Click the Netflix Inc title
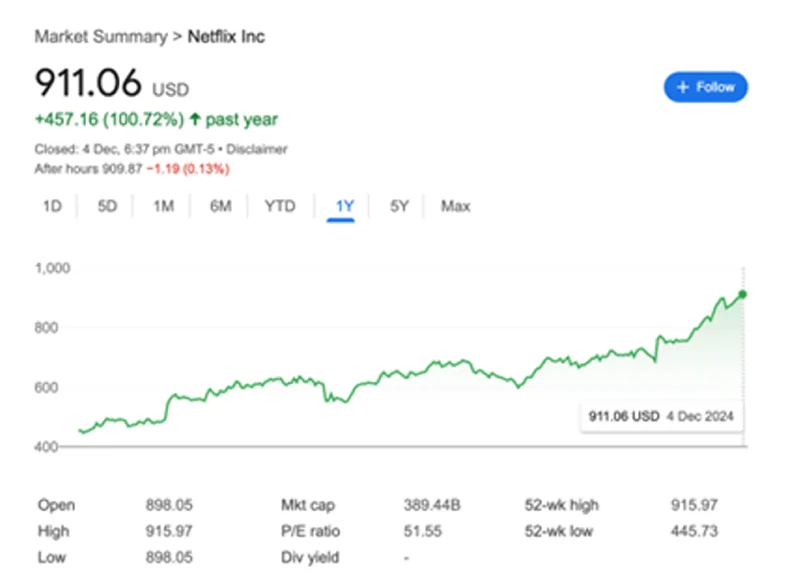The height and width of the screenshot is (580, 799). [x=226, y=37]
